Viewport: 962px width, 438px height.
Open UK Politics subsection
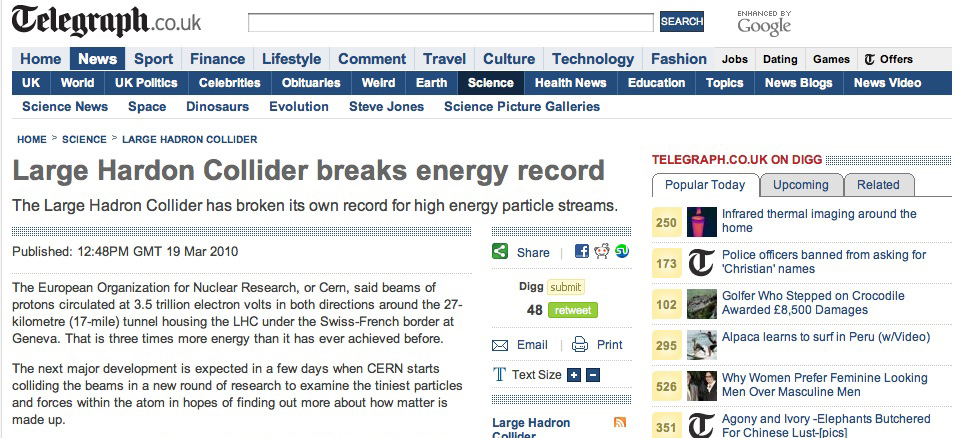point(146,83)
